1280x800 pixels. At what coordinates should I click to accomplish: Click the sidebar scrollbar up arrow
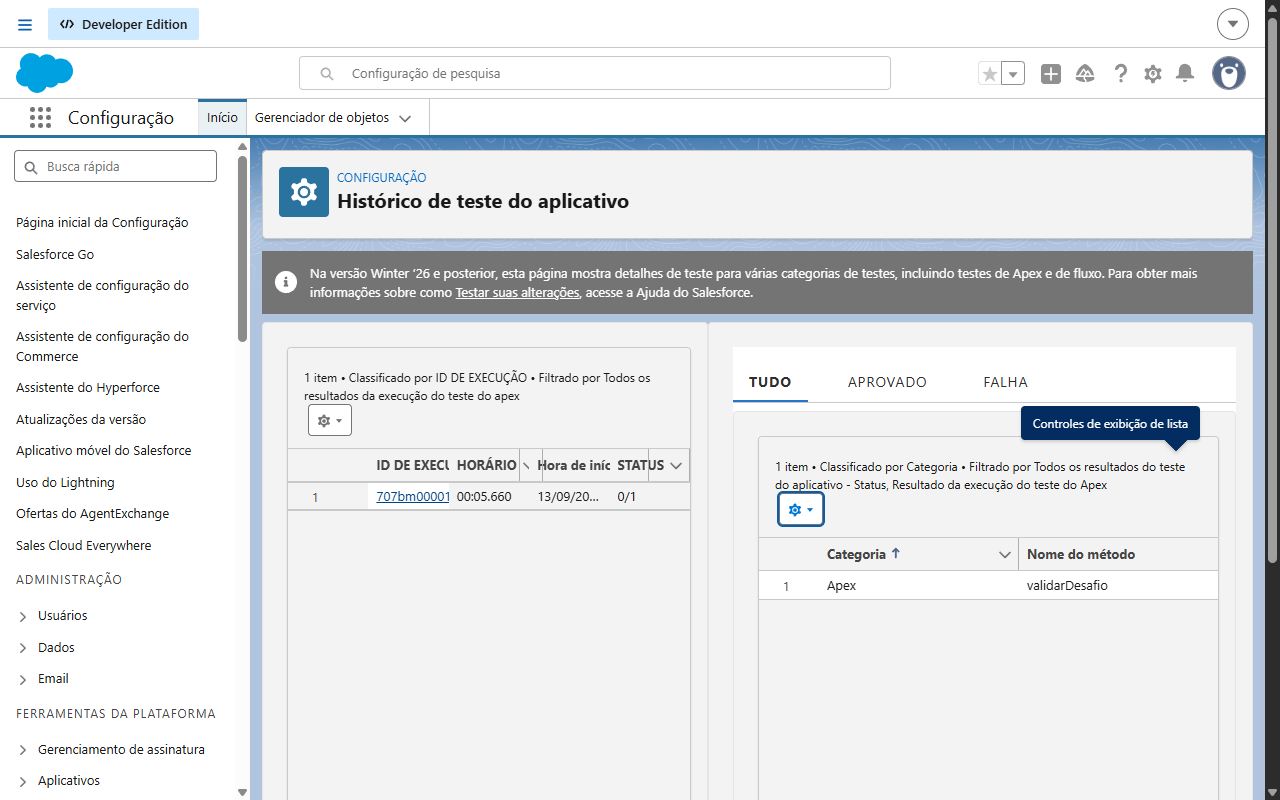[x=242, y=147]
